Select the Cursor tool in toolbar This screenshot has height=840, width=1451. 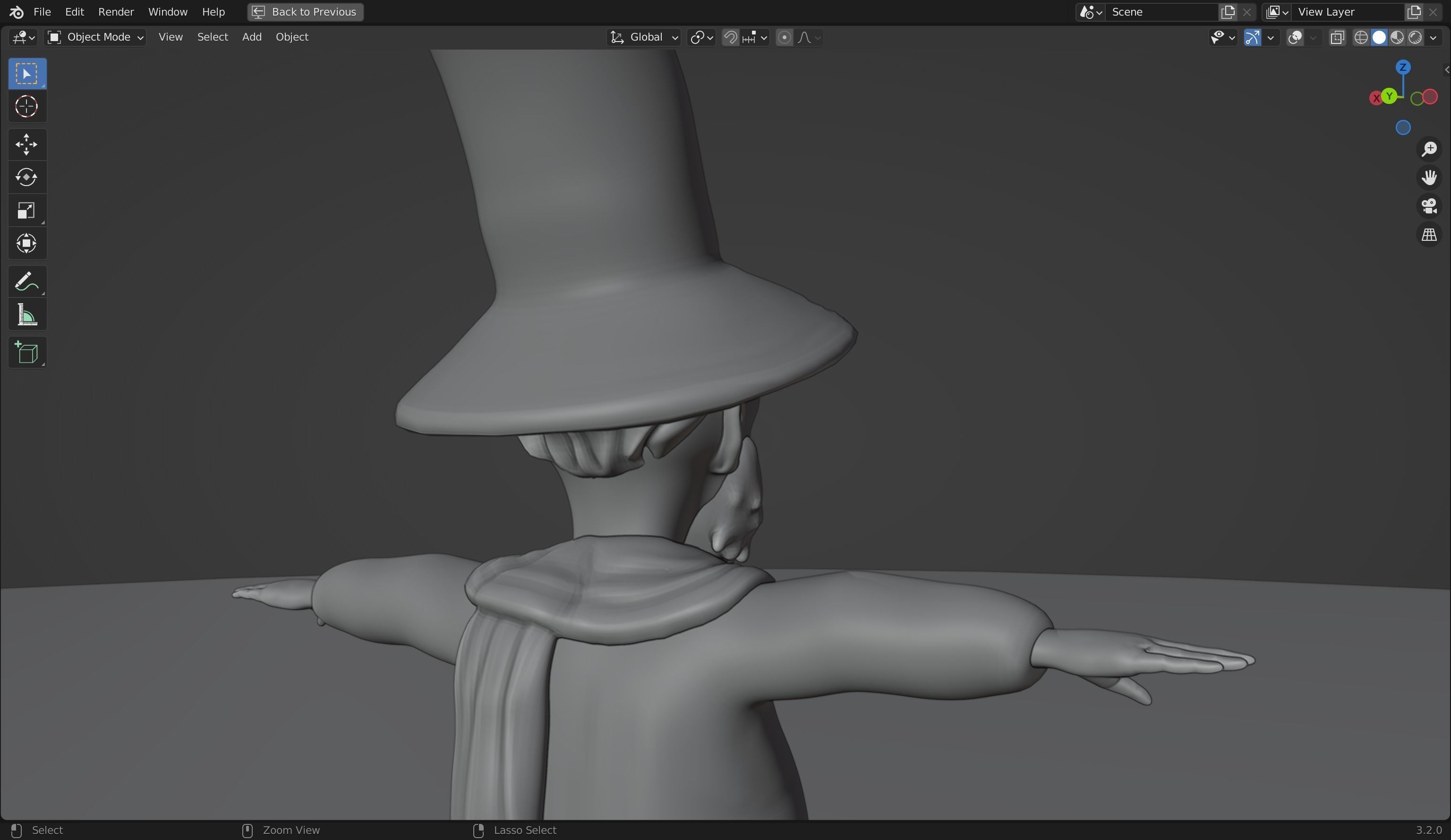[26, 107]
